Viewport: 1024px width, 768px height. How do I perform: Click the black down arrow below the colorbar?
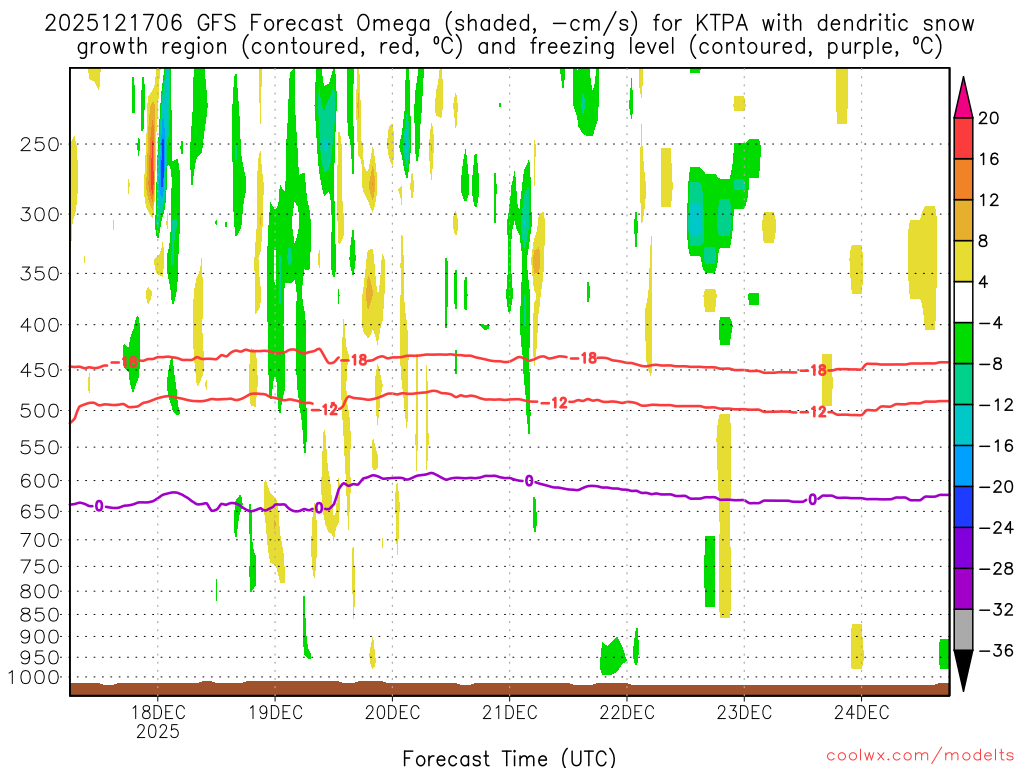point(964,671)
